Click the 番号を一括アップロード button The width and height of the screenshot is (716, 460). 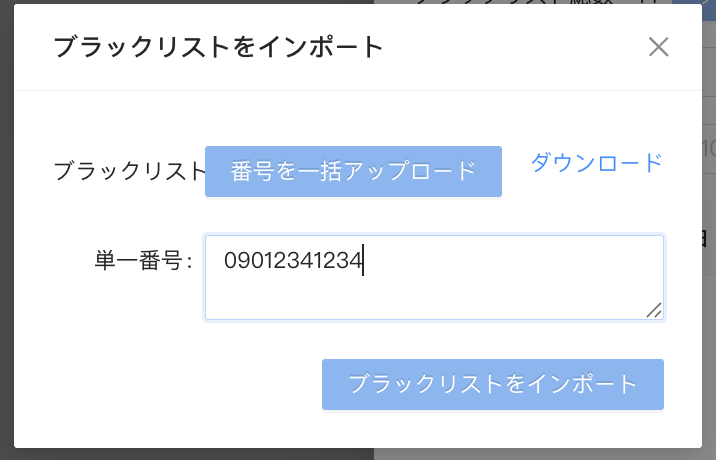353,171
